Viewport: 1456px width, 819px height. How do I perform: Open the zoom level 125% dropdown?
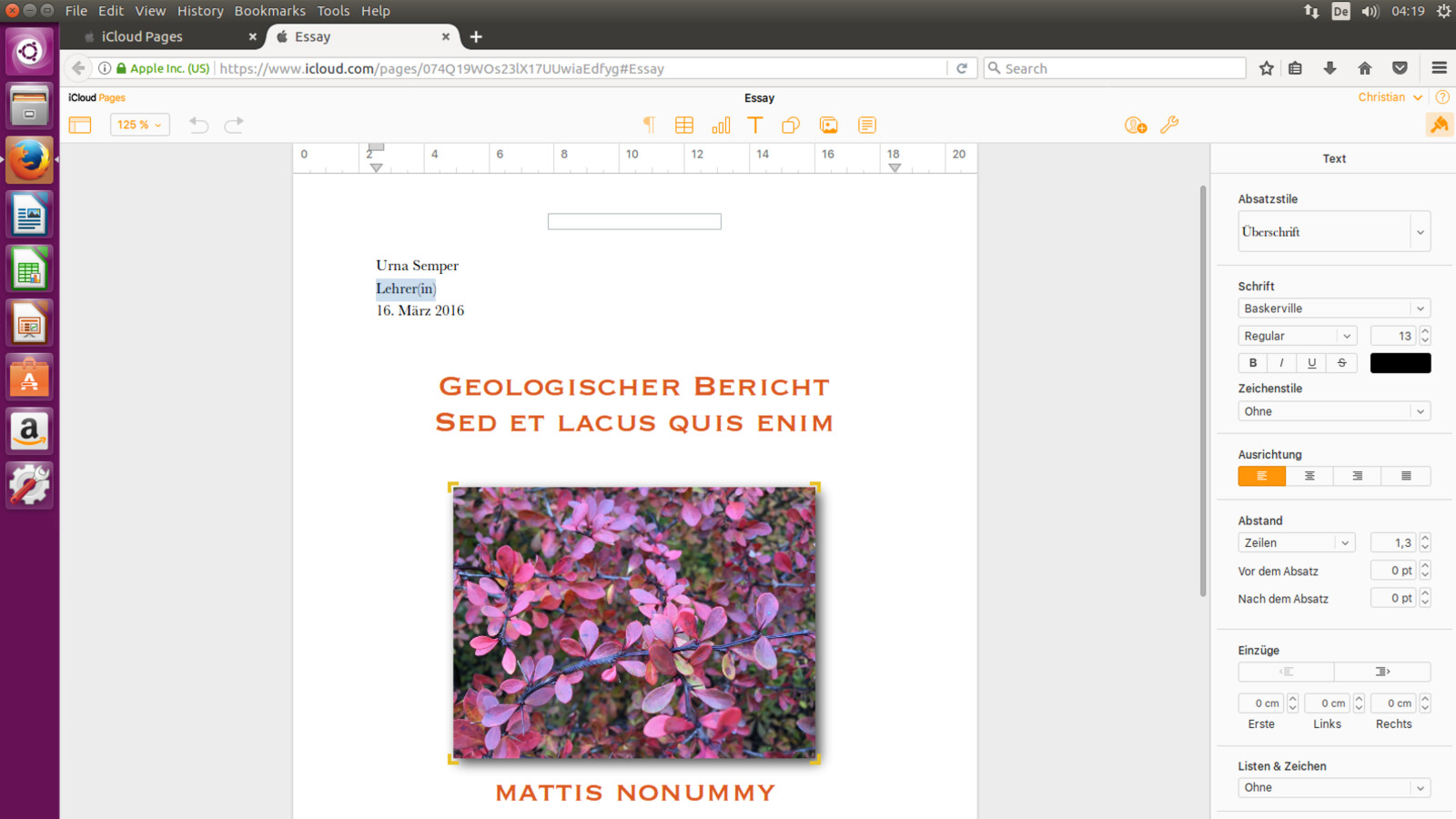pos(139,125)
